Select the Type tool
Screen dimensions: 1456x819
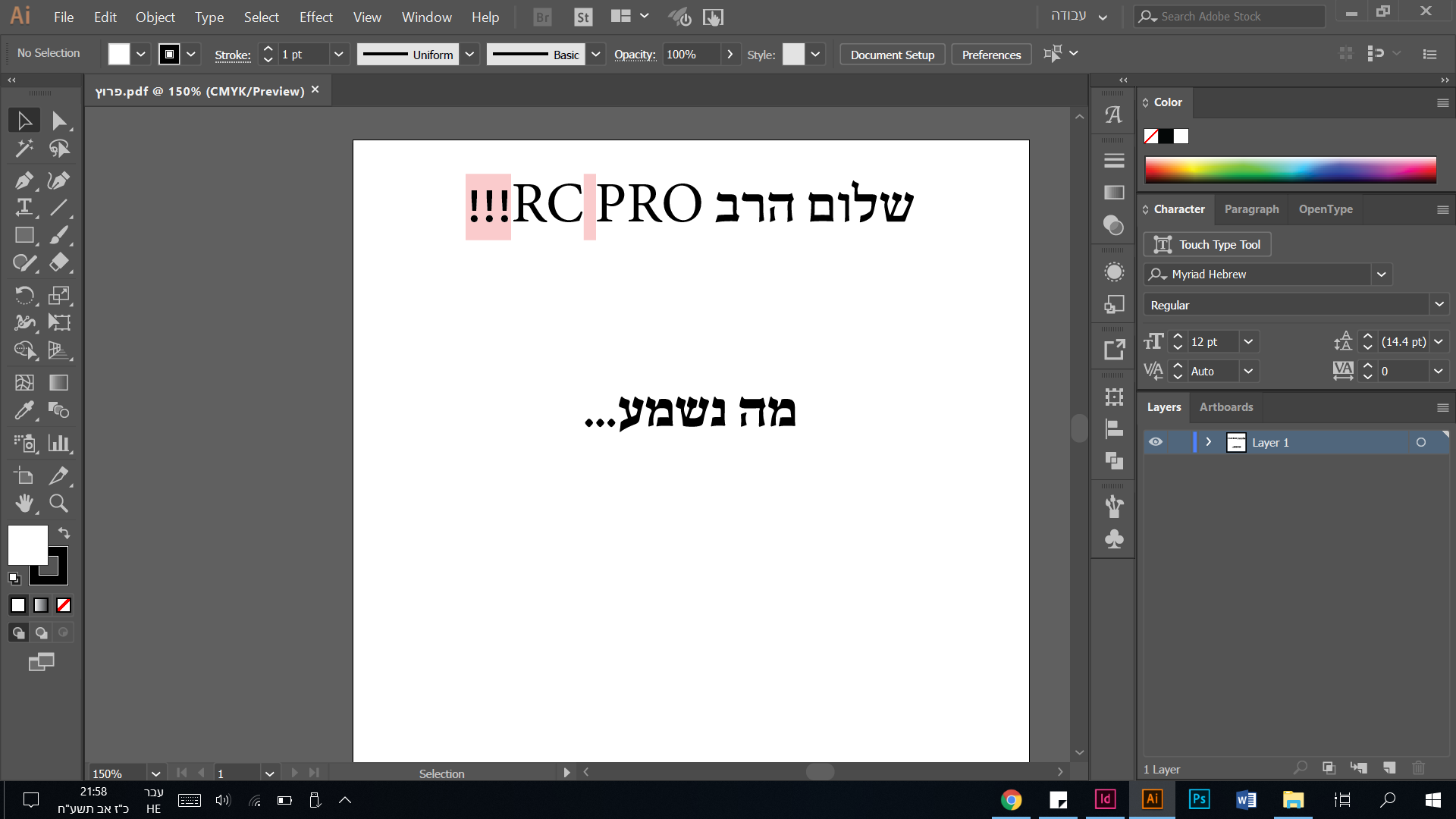coord(24,208)
